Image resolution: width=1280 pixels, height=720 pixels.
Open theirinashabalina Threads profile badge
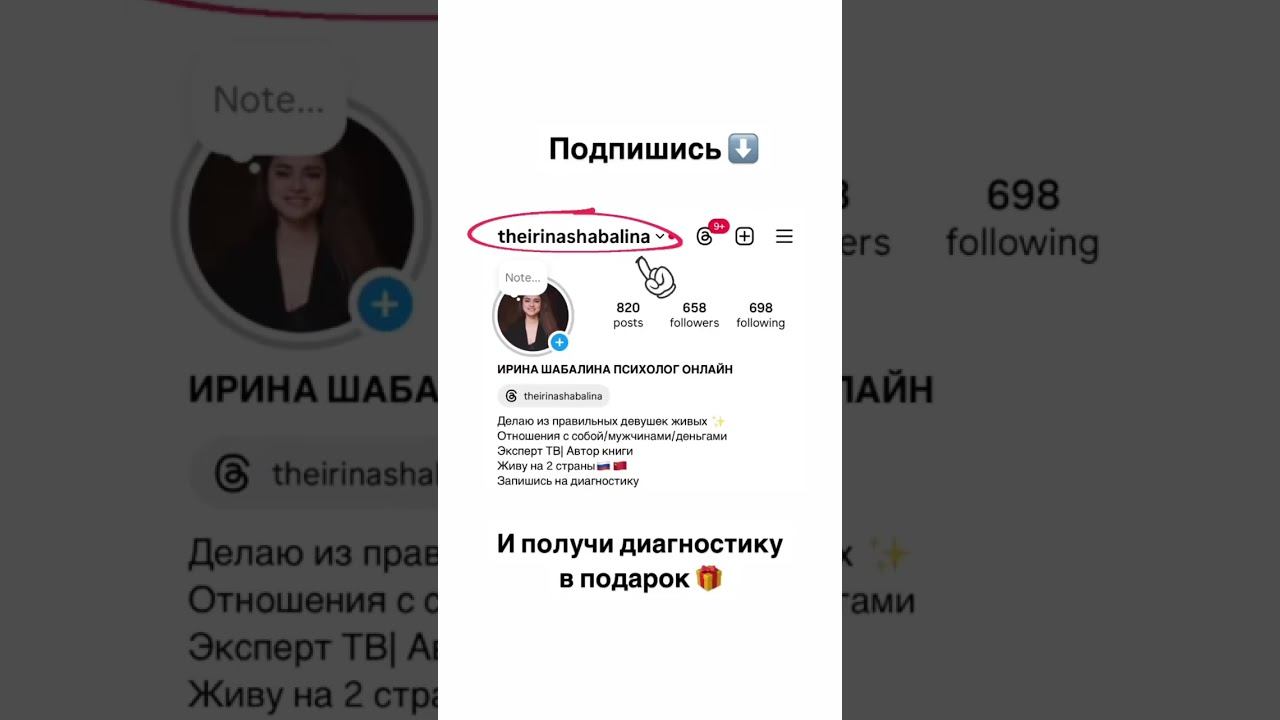pos(553,396)
